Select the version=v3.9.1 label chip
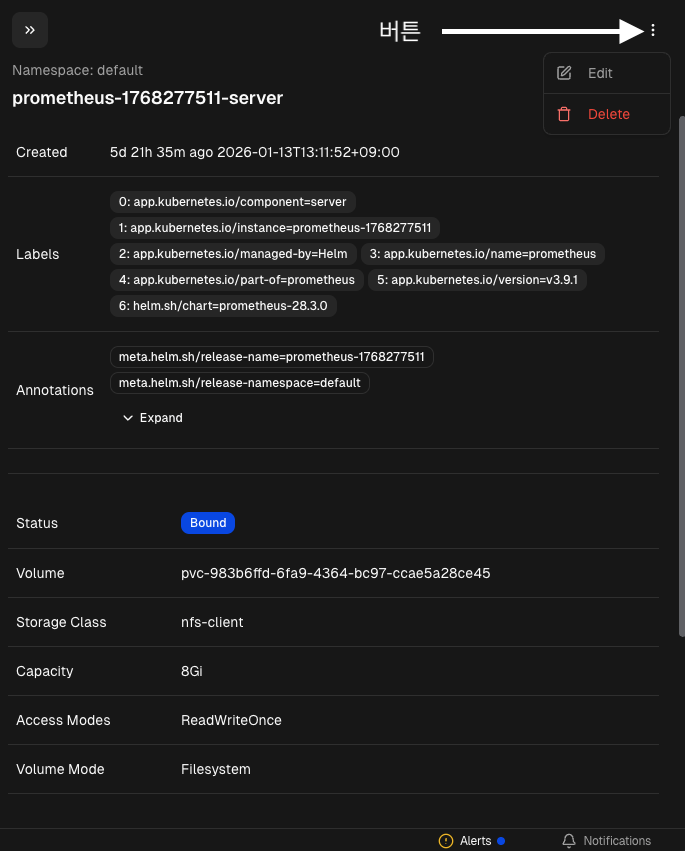Screen dimensions: 685x851 pyautogui.click(x=477, y=280)
